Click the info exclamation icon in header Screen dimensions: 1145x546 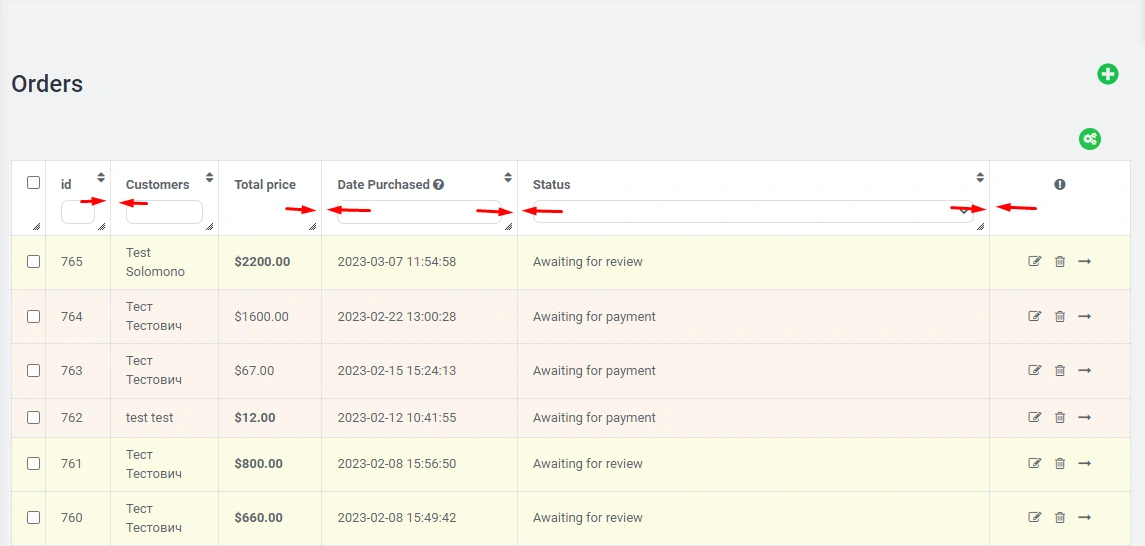click(1060, 185)
